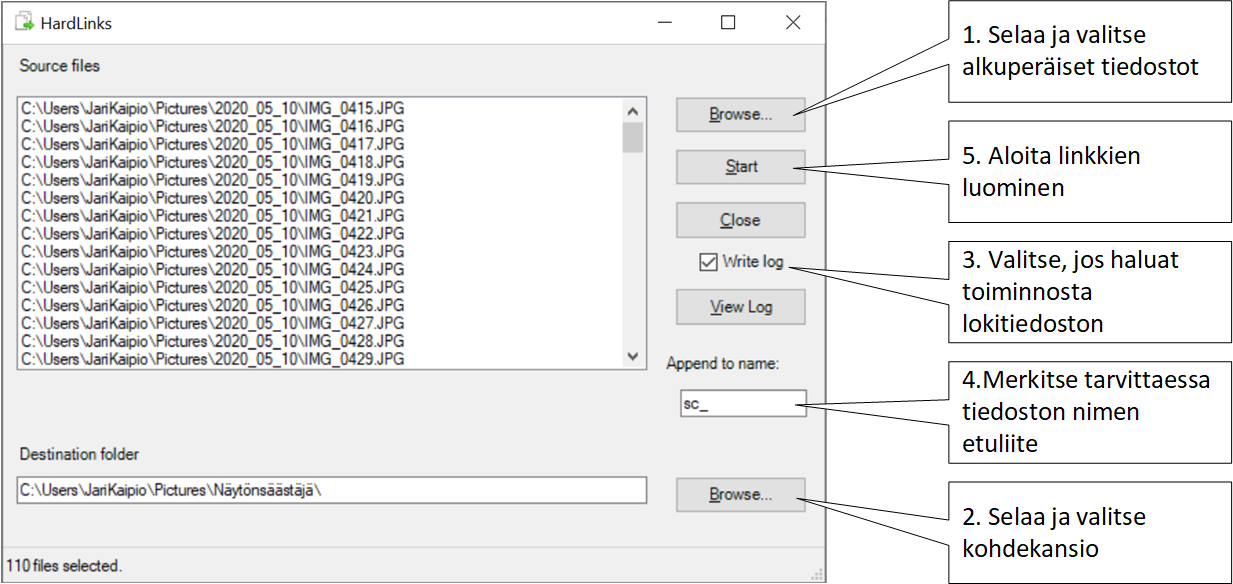This screenshot has width=1233, height=584.
Task: Pick IMG_0425.JPG from source files
Action: [212, 287]
